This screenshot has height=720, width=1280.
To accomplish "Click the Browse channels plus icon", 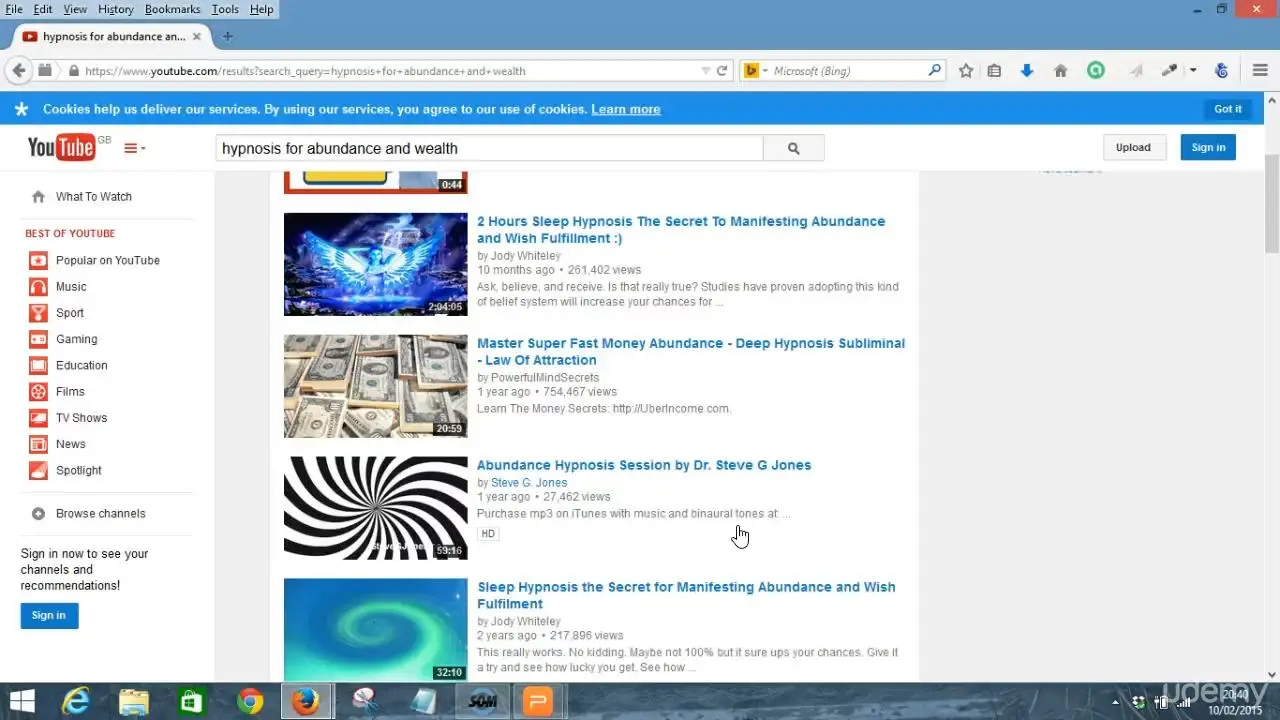I will tap(38, 514).
